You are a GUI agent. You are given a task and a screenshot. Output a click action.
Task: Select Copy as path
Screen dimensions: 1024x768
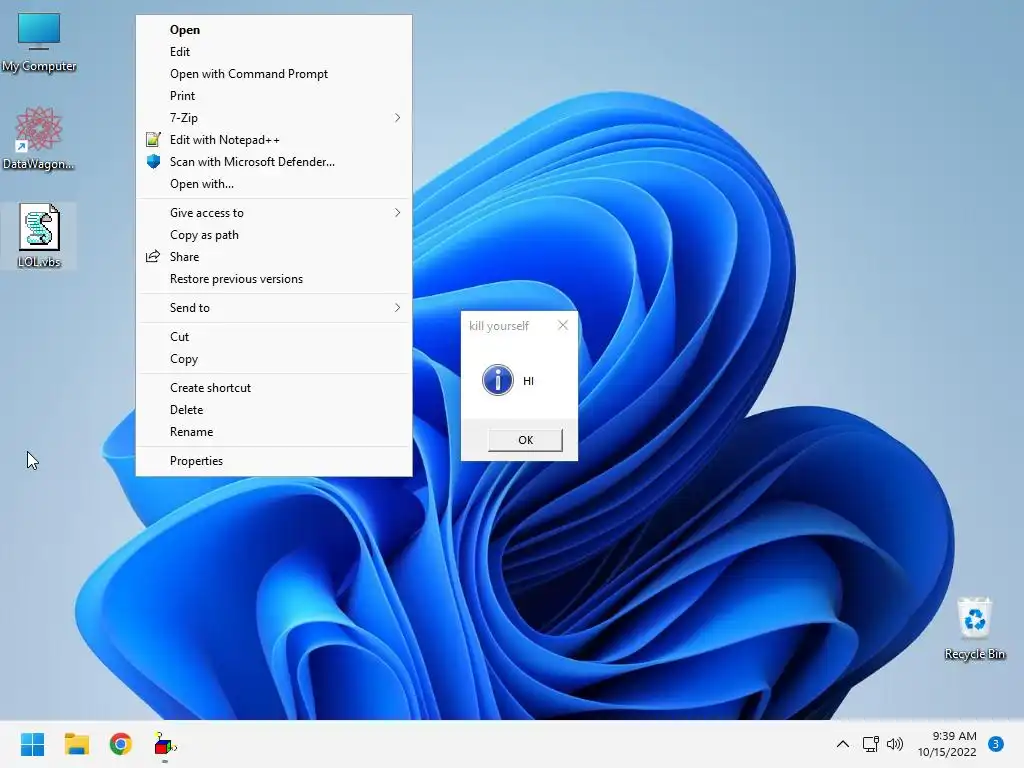pyautogui.click(x=274, y=235)
